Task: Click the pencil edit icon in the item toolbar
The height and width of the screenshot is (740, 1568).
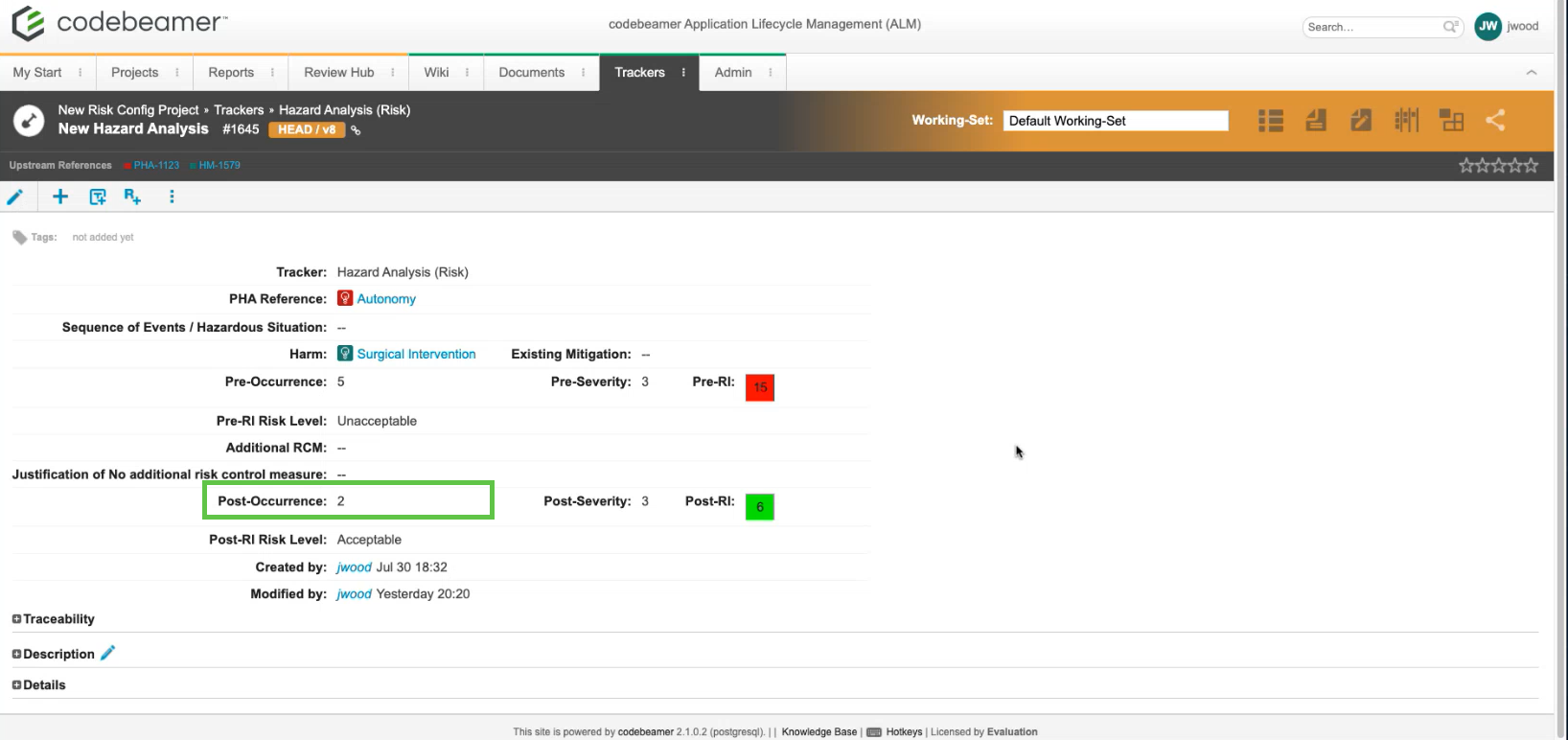Action: pyautogui.click(x=15, y=197)
